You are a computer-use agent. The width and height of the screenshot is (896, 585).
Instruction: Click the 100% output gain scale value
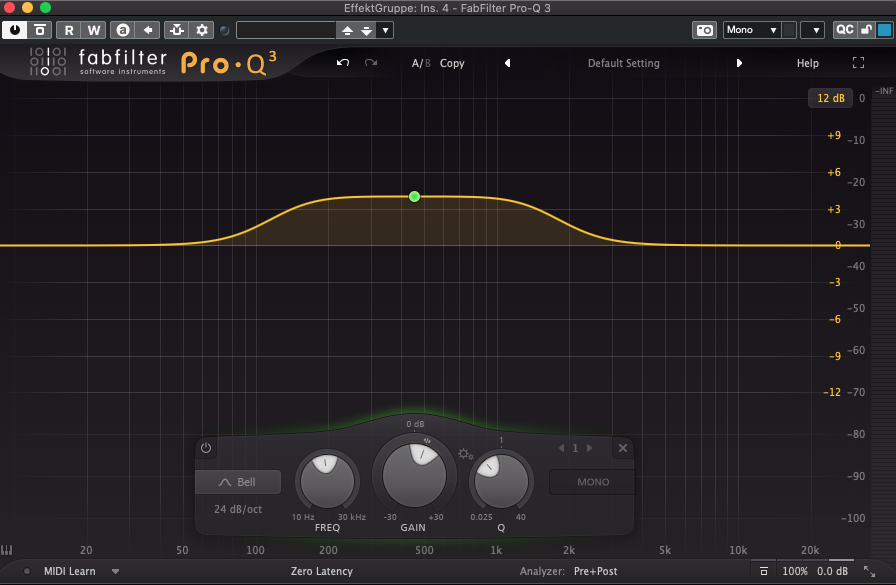pos(794,571)
